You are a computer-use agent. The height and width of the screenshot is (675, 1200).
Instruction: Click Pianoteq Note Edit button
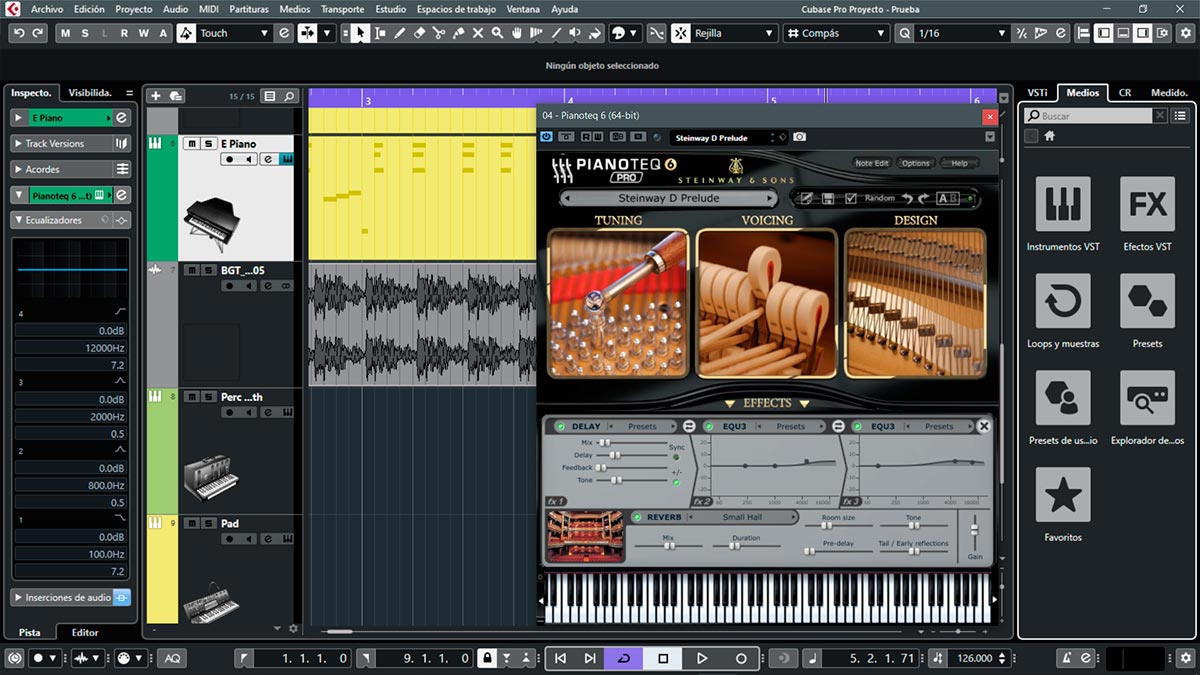[872, 163]
